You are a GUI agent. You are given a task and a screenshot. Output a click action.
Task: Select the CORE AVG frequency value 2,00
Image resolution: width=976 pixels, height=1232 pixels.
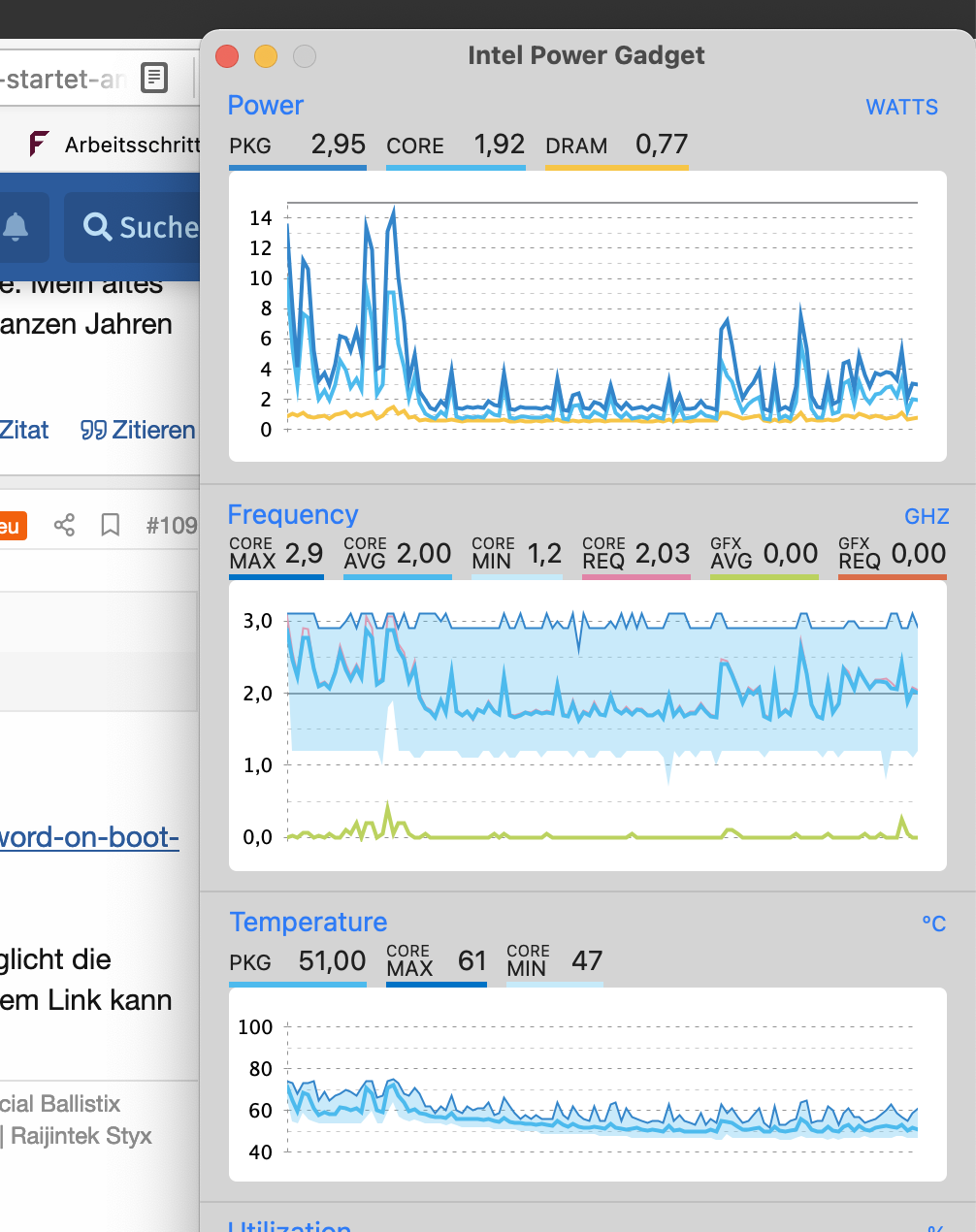tap(424, 554)
